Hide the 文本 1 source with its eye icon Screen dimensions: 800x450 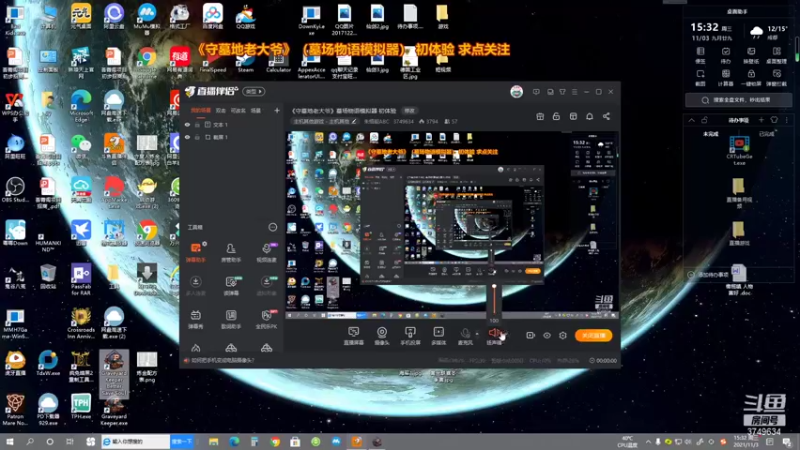coord(187,124)
